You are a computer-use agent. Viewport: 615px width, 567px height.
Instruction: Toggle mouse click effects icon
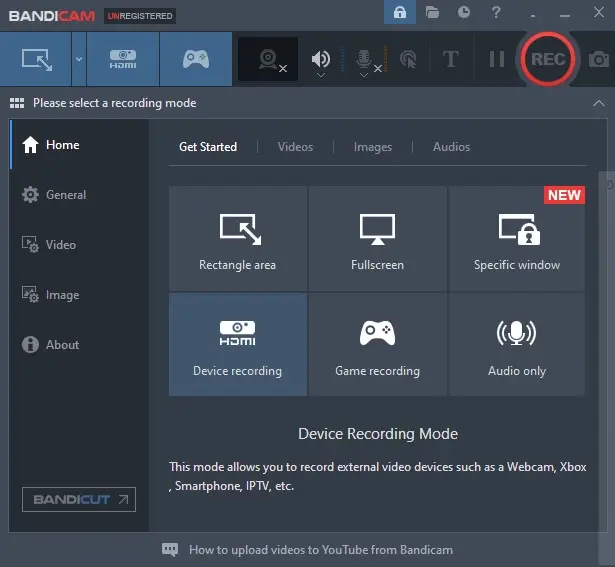point(408,59)
